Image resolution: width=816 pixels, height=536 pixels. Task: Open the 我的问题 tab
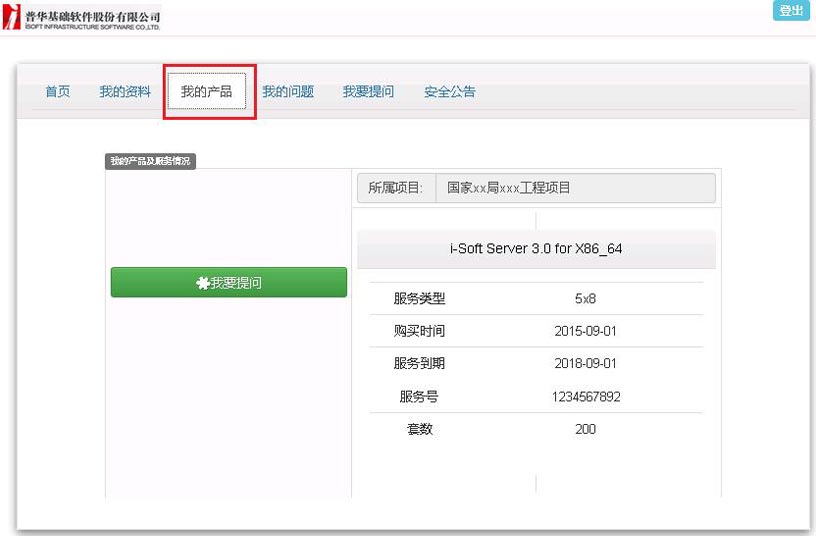point(288,92)
